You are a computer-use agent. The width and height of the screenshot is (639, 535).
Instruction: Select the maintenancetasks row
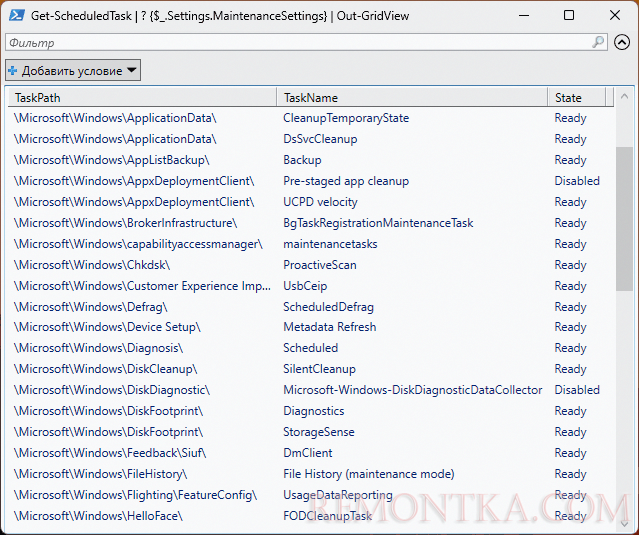(x=311, y=244)
